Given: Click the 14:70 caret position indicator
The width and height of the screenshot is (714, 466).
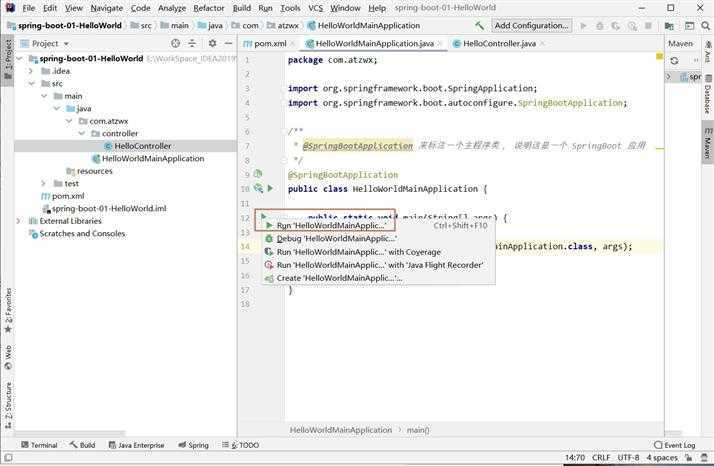Looking at the screenshot, I should coord(575,457).
